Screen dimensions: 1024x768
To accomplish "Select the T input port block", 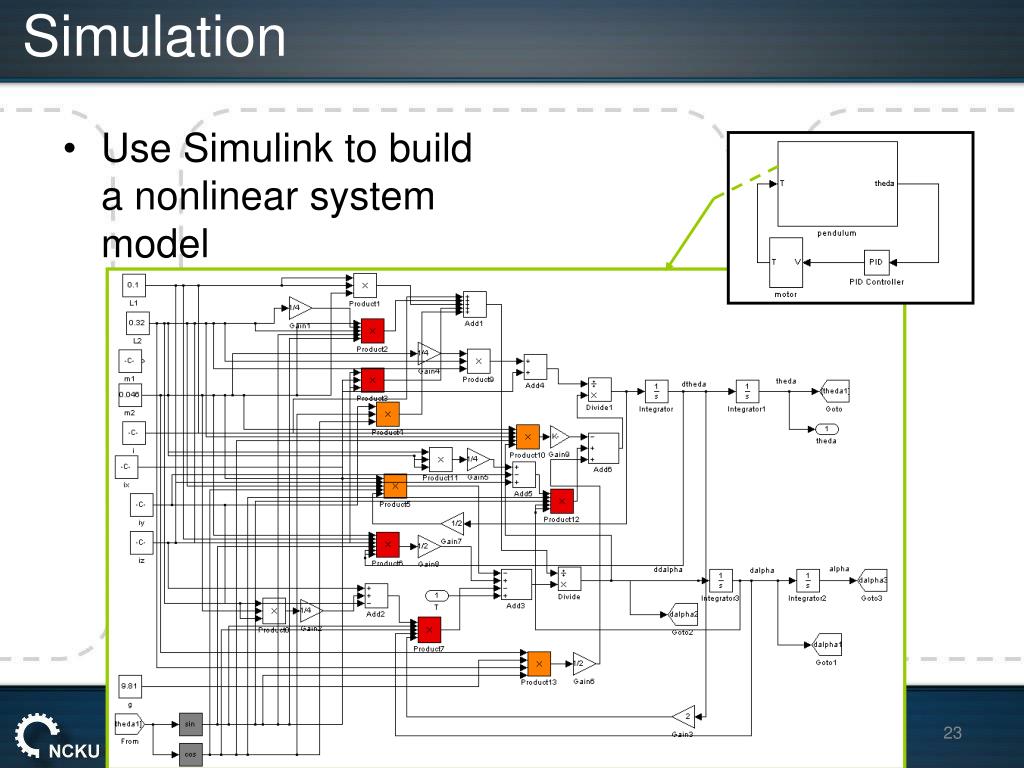I will pyautogui.click(x=436, y=596).
